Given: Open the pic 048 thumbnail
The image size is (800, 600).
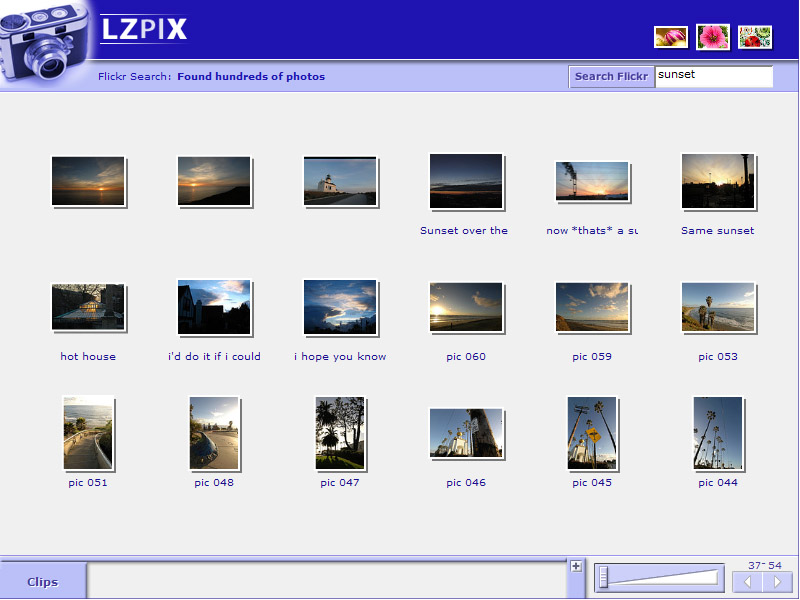Looking at the screenshot, I should click(214, 433).
